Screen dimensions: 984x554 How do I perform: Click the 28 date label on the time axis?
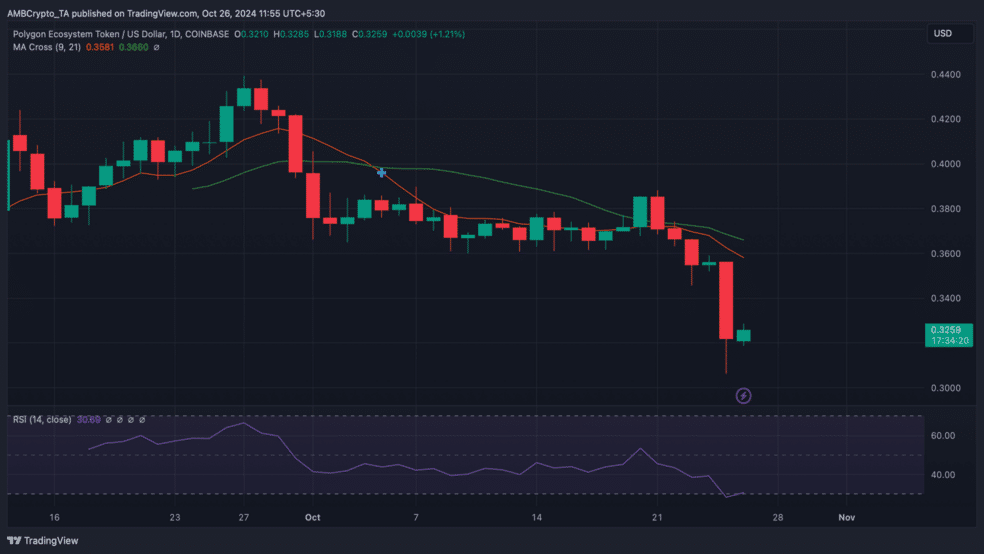(778, 518)
